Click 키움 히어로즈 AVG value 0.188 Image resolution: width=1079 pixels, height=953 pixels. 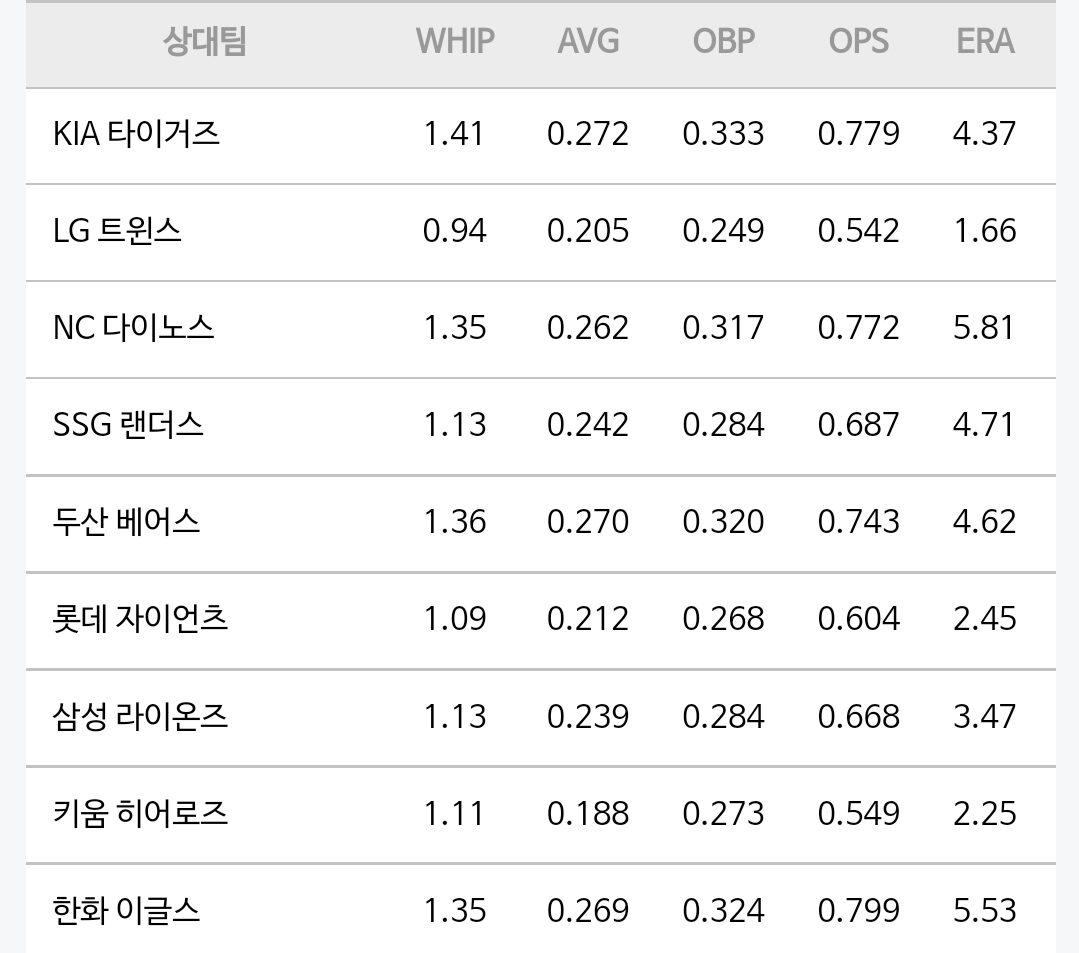[588, 813]
